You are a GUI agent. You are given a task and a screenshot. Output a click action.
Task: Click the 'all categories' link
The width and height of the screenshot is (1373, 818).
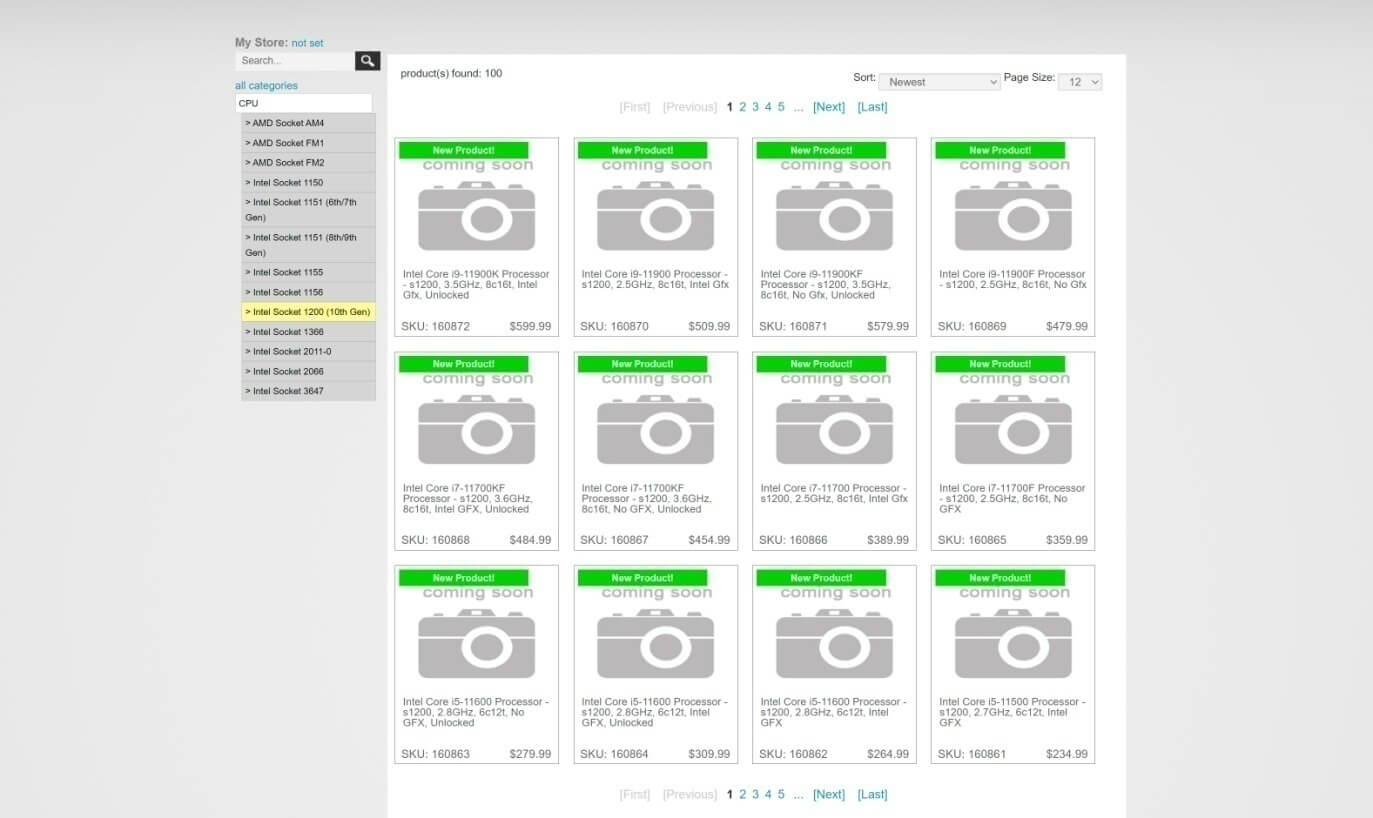[266, 86]
